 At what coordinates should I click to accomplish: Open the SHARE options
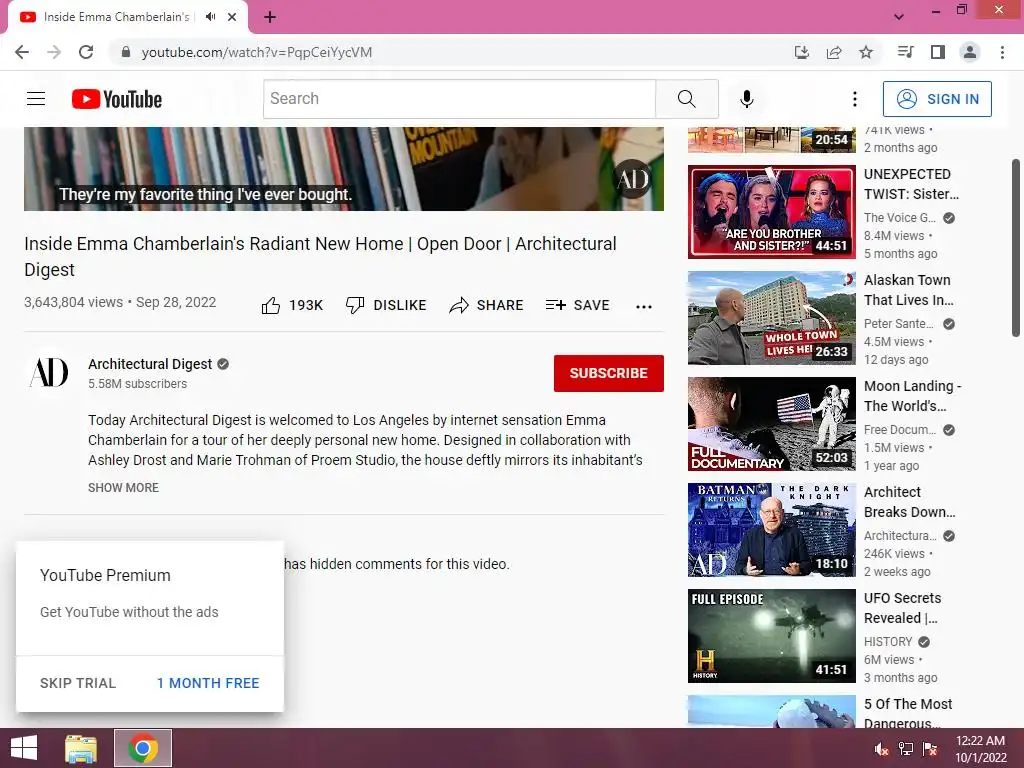(x=487, y=305)
